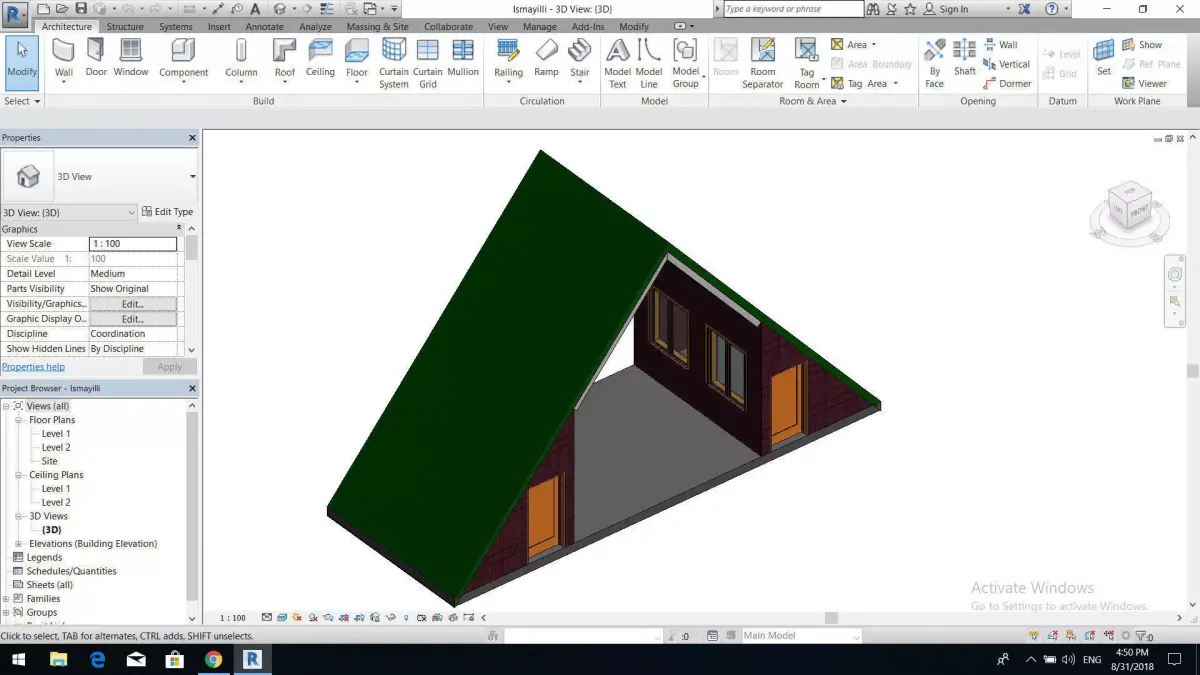Collapse the Floor Plans tree node

point(19,420)
